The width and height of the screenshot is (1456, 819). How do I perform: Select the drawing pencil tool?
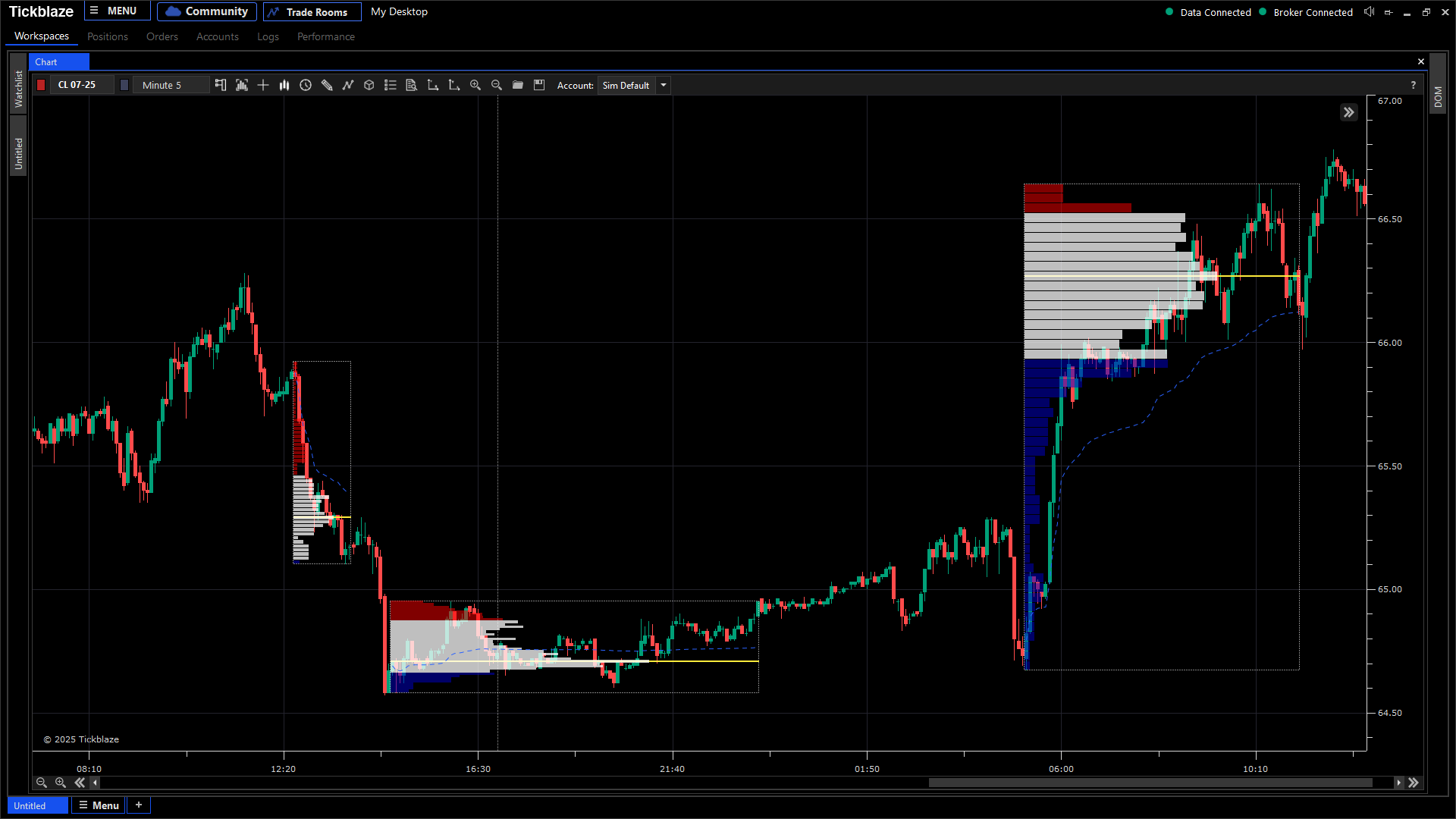(x=327, y=85)
